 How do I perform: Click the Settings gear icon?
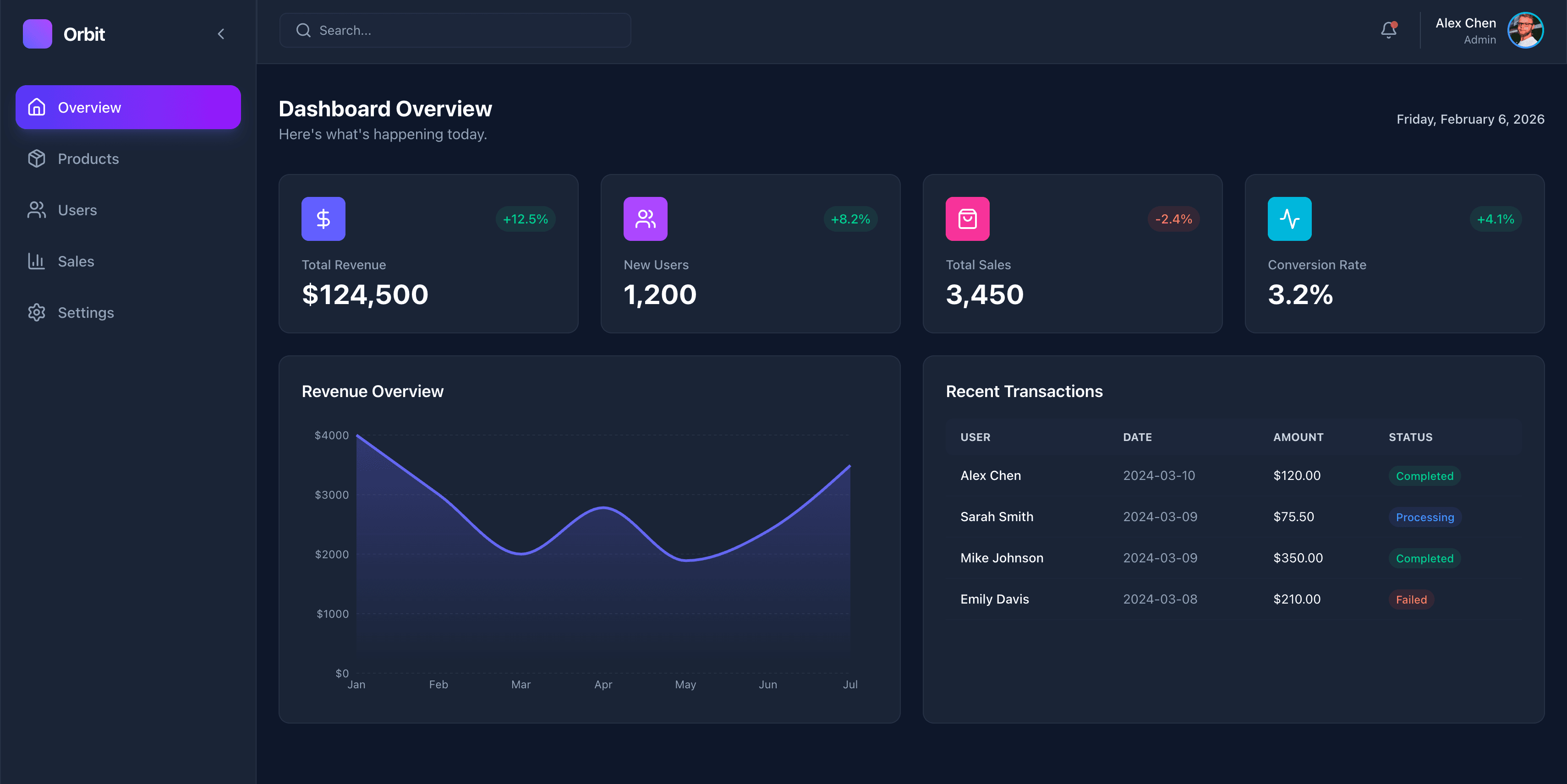[x=37, y=312]
